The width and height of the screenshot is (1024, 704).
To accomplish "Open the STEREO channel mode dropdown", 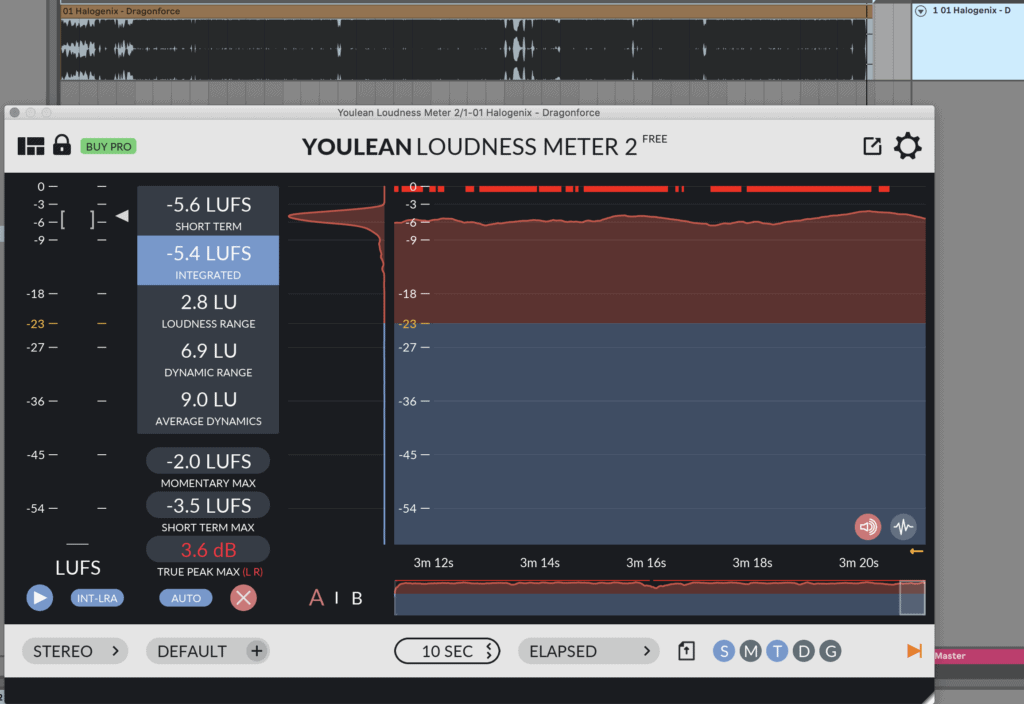I will pos(75,651).
